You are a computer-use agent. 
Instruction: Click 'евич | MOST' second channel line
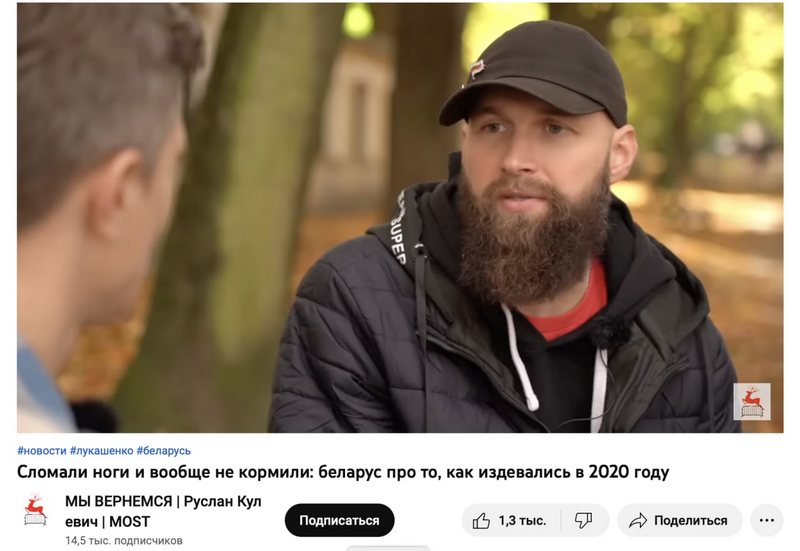(x=108, y=522)
